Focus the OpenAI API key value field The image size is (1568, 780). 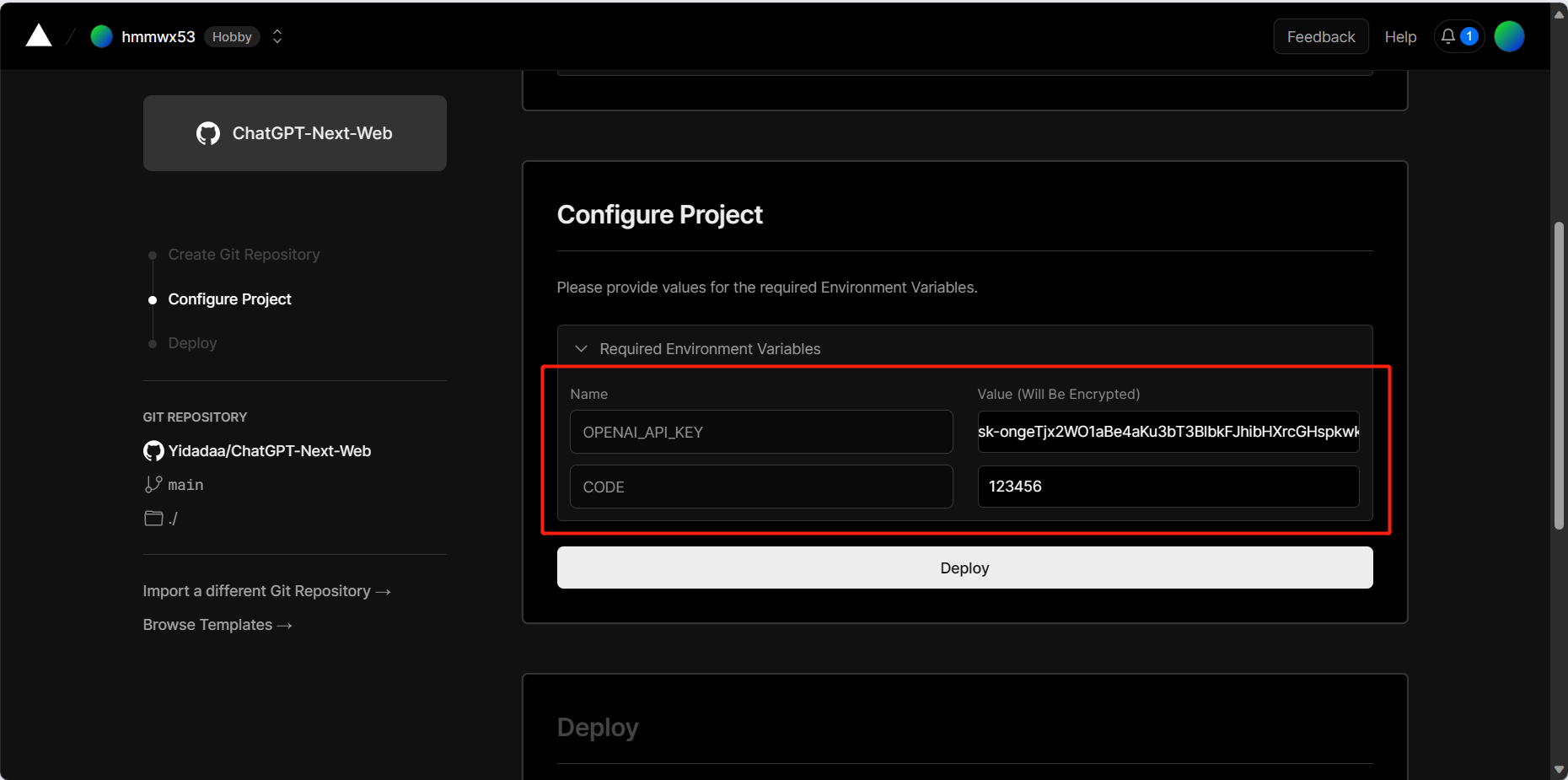pyautogui.click(x=1168, y=432)
